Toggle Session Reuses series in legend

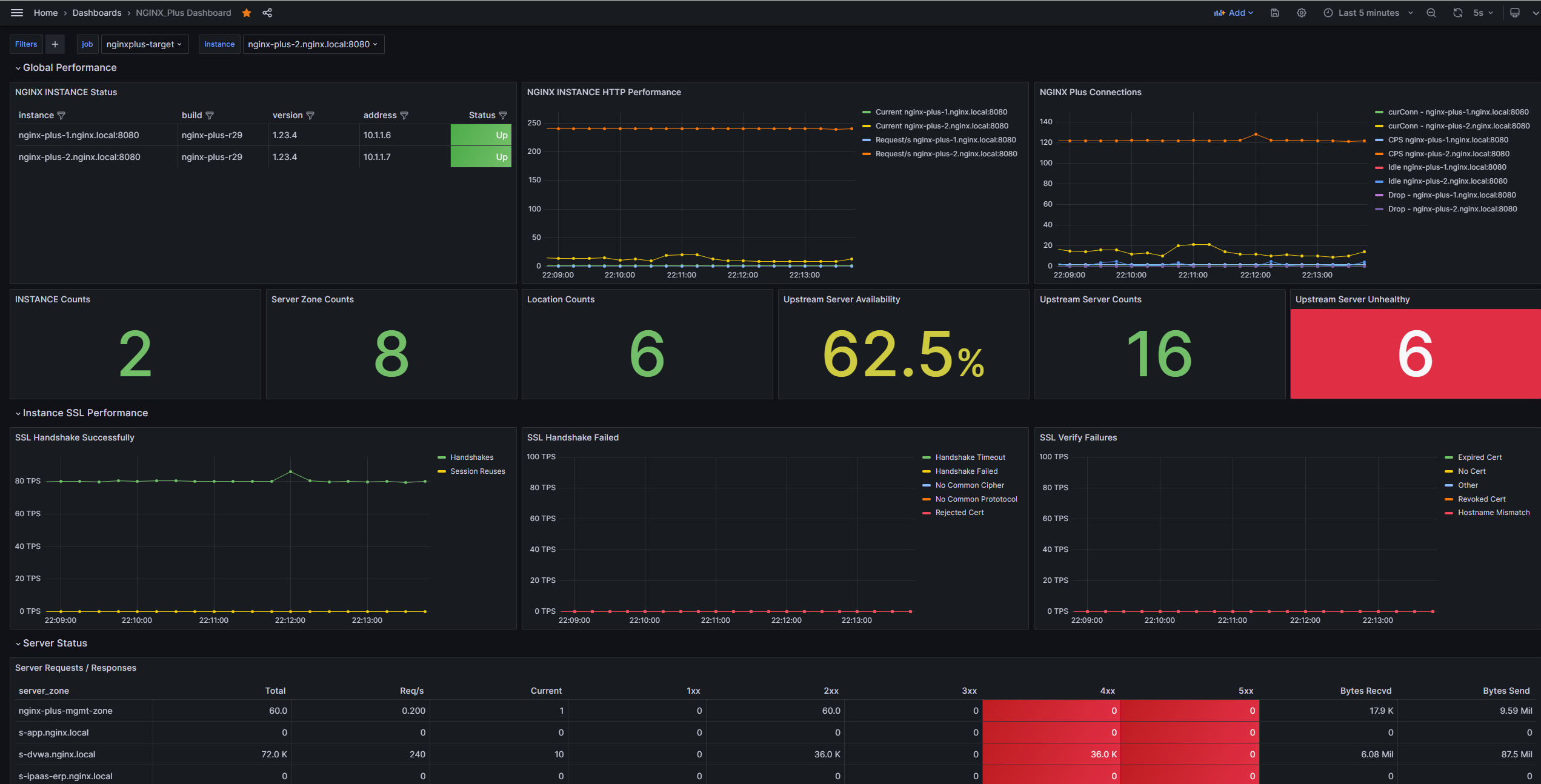[x=478, y=471]
